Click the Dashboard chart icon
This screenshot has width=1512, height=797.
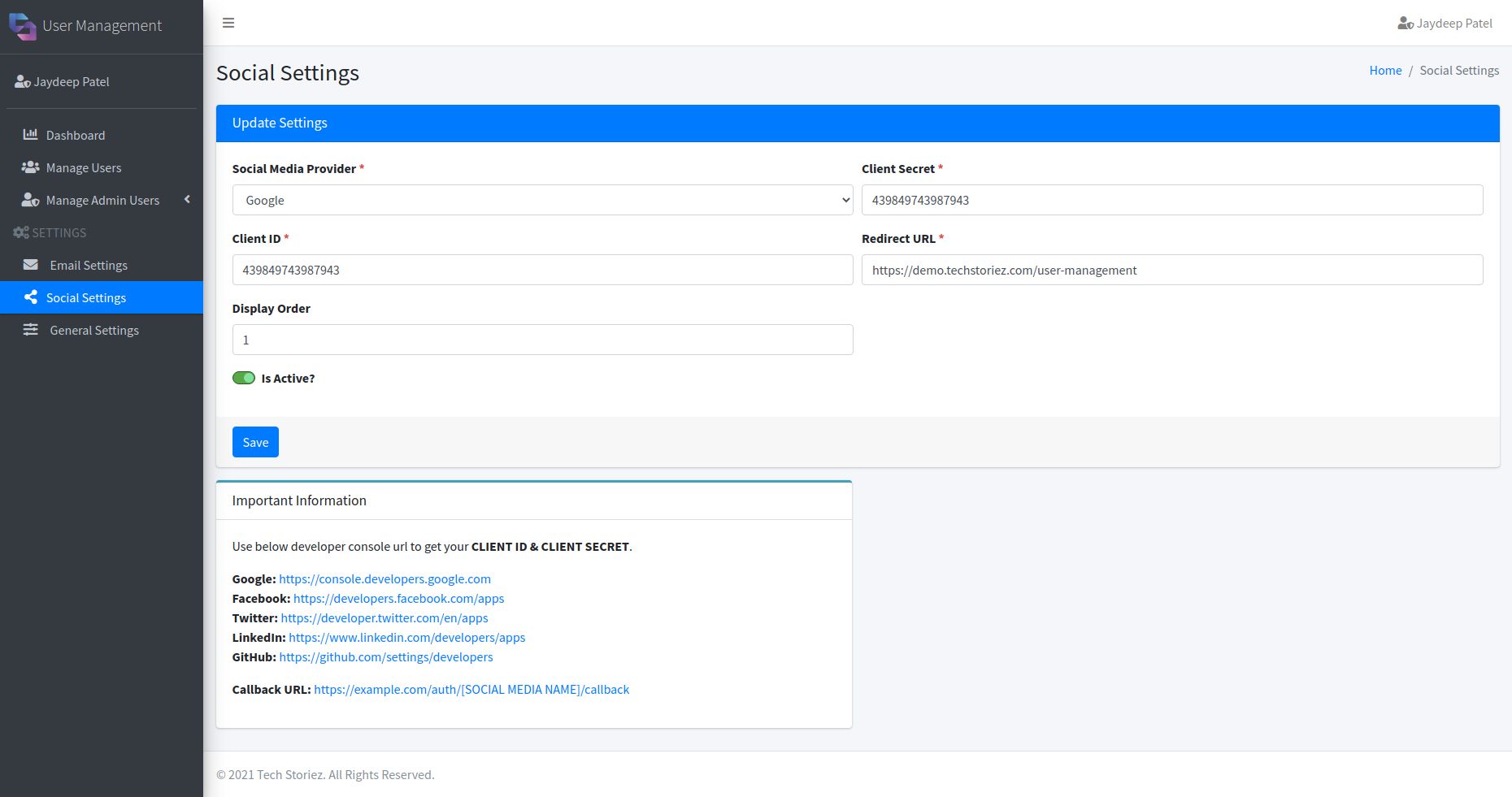coord(30,135)
